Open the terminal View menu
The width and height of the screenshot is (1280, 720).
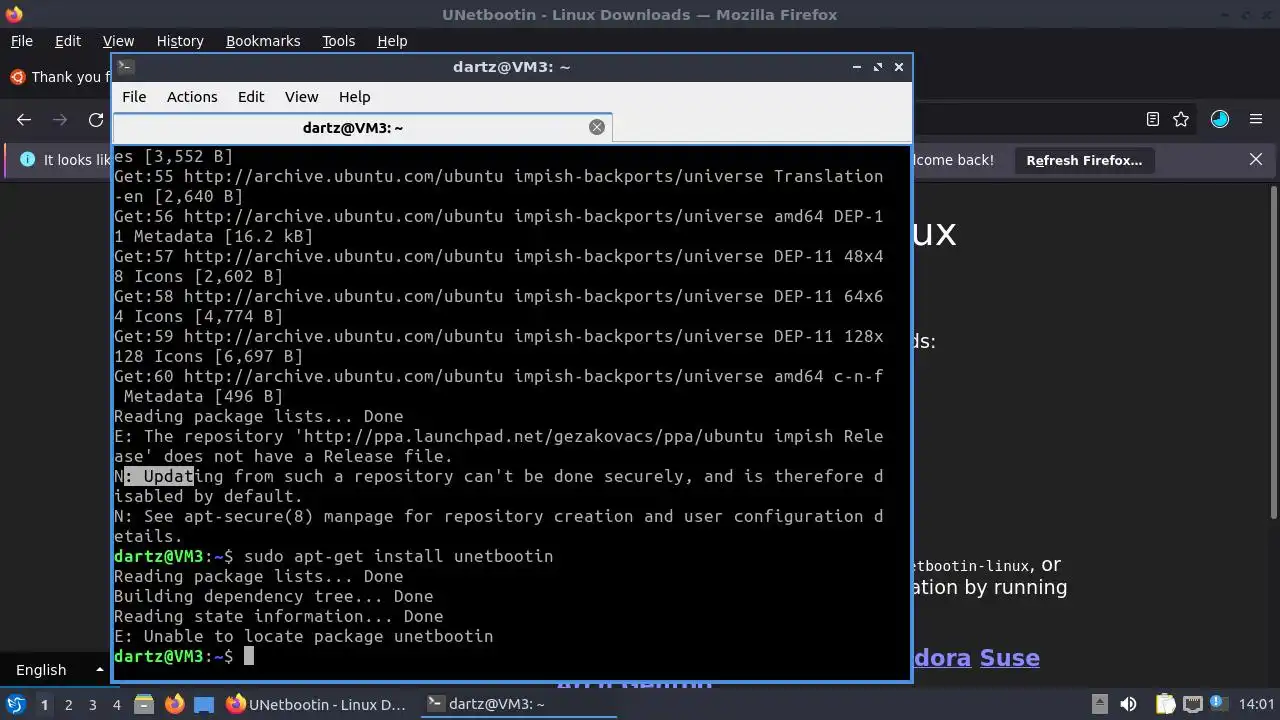tap(301, 97)
